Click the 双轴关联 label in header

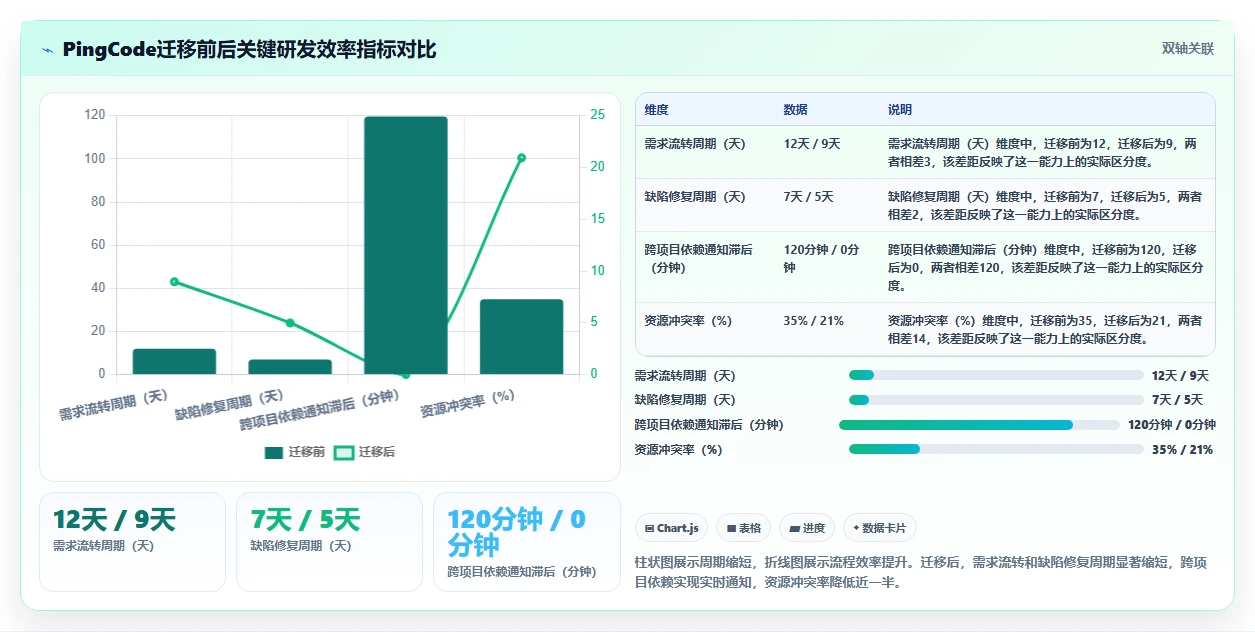pos(1188,49)
